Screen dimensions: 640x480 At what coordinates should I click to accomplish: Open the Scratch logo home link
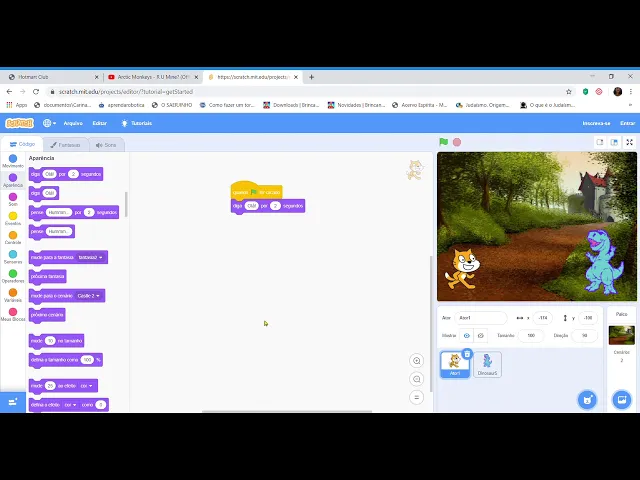point(19,123)
